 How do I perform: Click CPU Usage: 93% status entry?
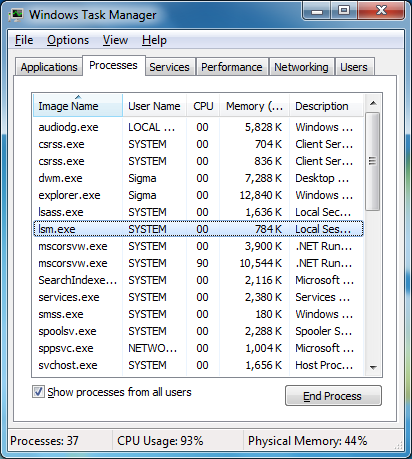pos(160,441)
